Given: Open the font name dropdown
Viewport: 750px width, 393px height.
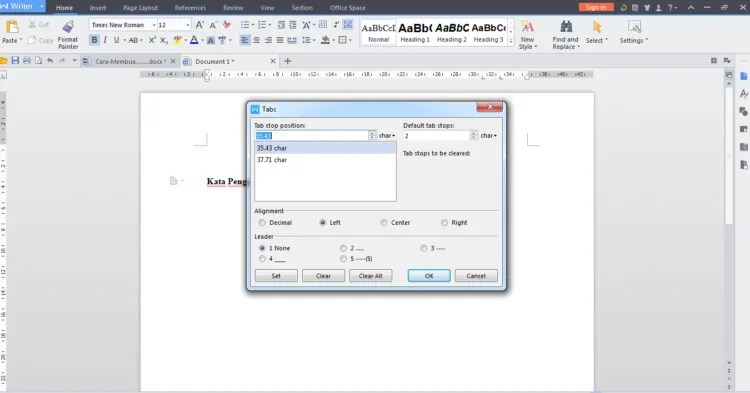Looking at the screenshot, I should click(x=154, y=25).
